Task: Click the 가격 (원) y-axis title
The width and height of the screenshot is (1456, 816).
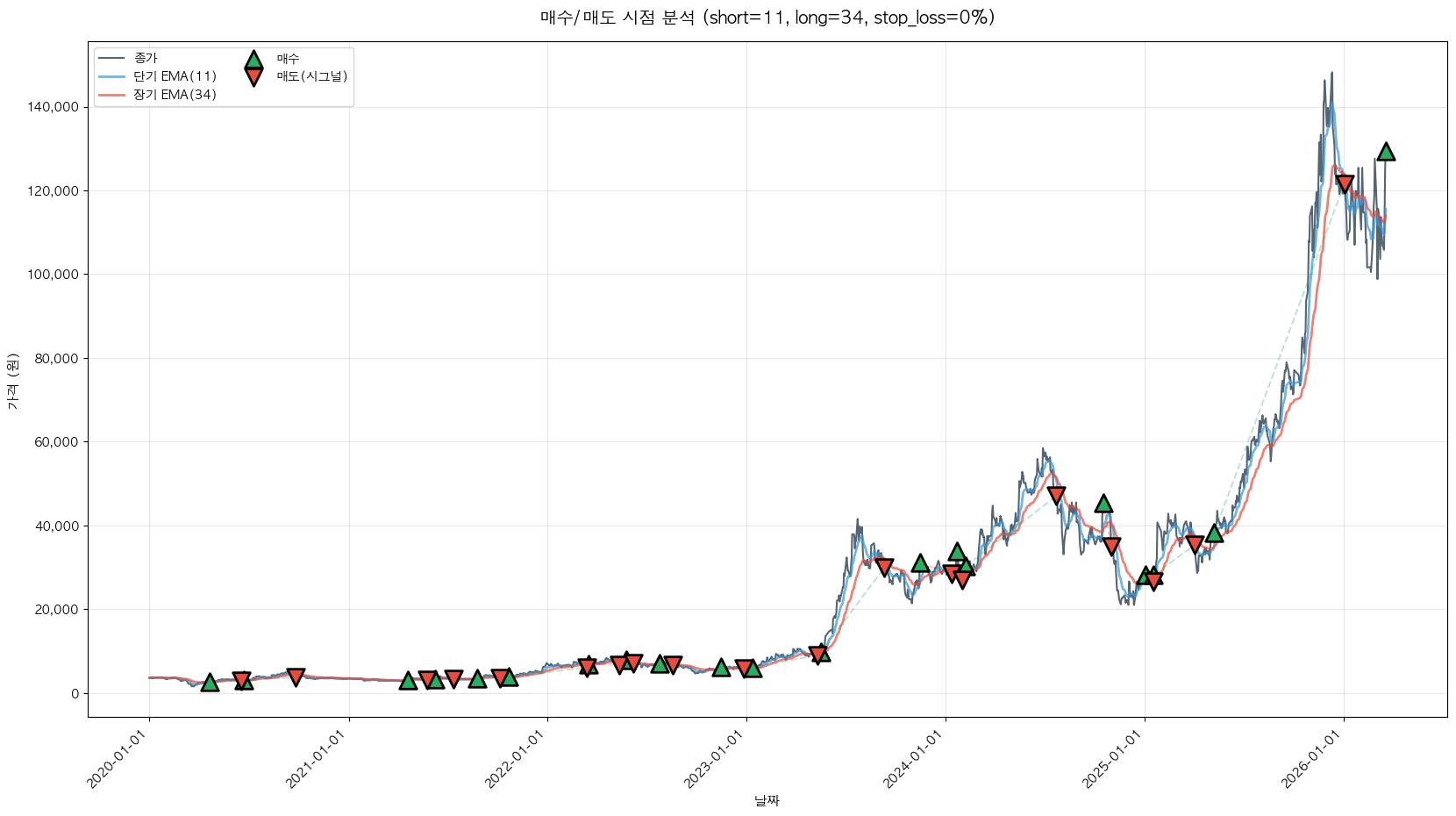Action: 12,381
